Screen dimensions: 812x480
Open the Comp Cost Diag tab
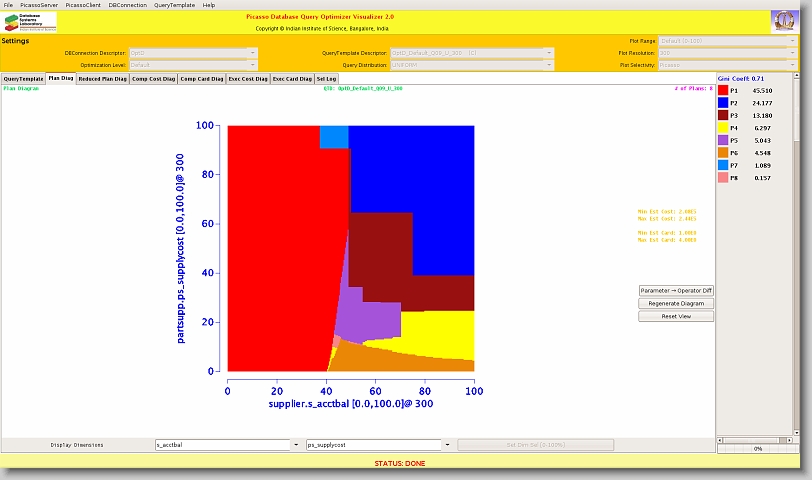click(153, 78)
